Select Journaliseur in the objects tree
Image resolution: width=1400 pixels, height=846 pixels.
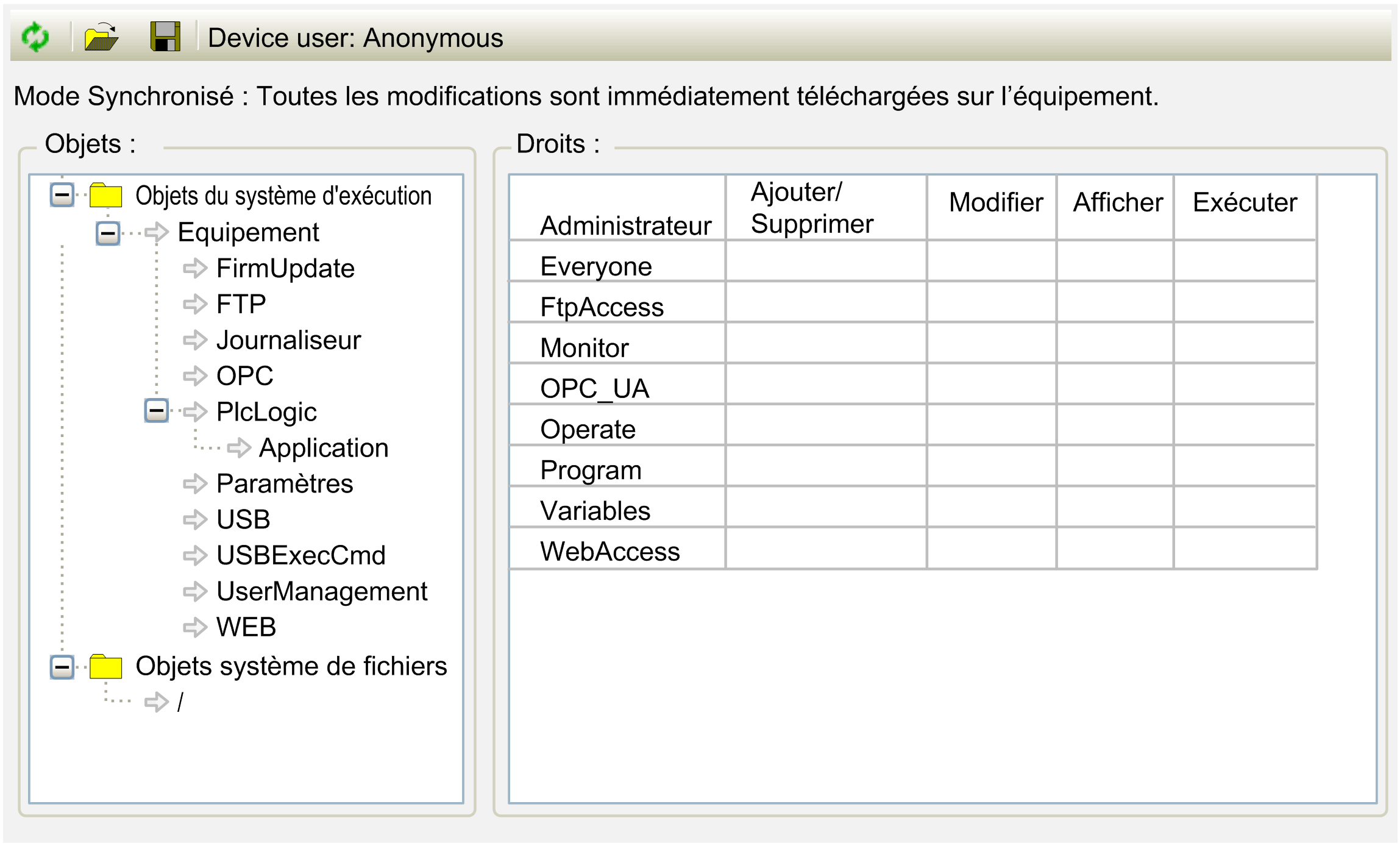tap(288, 340)
